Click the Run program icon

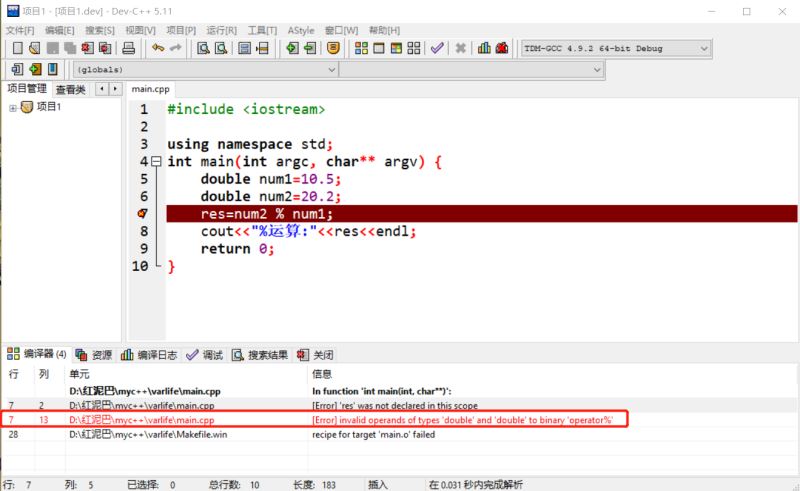coord(379,48)
